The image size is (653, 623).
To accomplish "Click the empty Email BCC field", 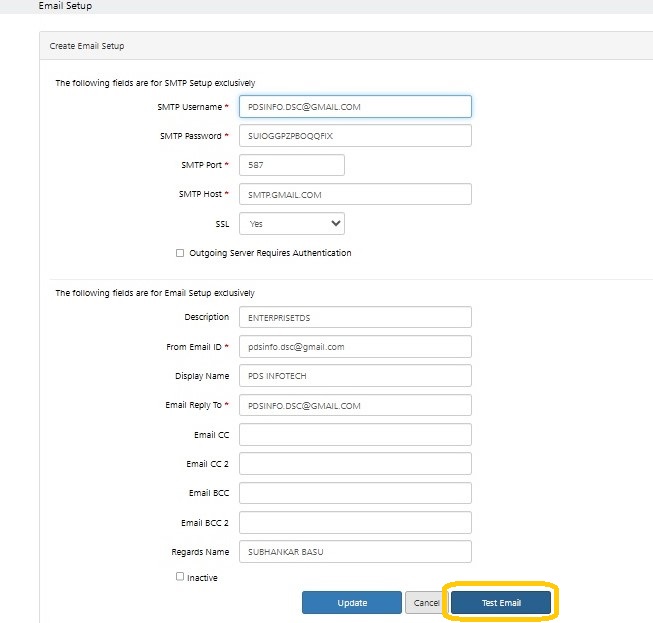I will coord(355,493).
